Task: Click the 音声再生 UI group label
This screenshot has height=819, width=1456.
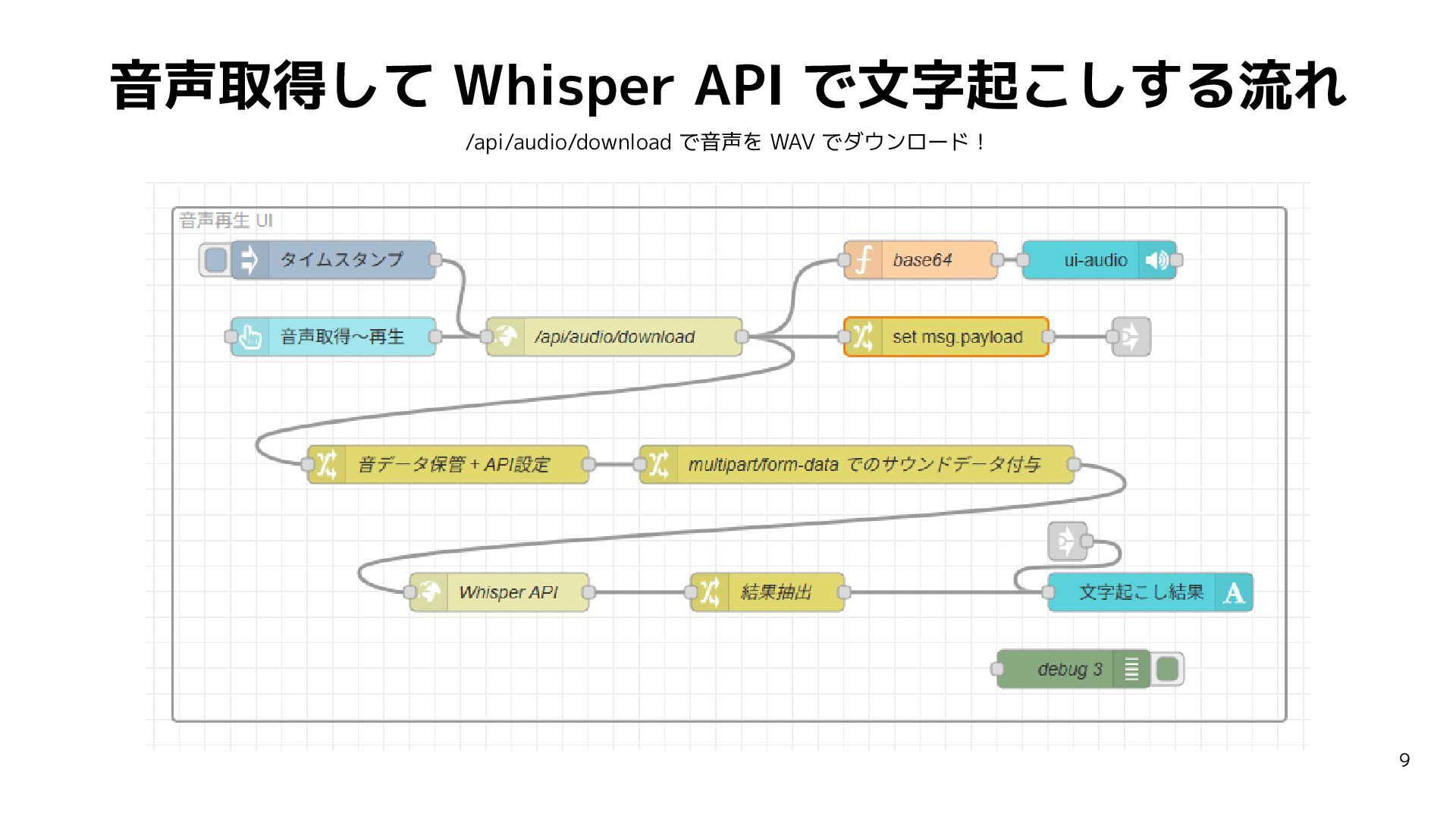Action: click(x=226, y=221)
